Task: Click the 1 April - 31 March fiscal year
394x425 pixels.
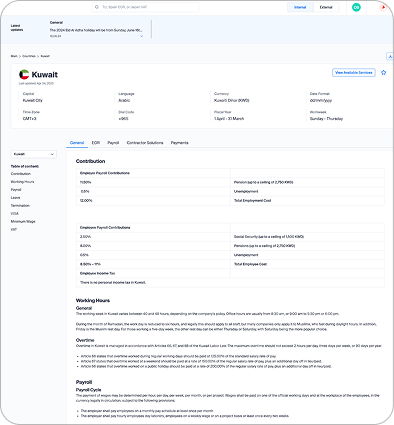Action: pos(229,119)
